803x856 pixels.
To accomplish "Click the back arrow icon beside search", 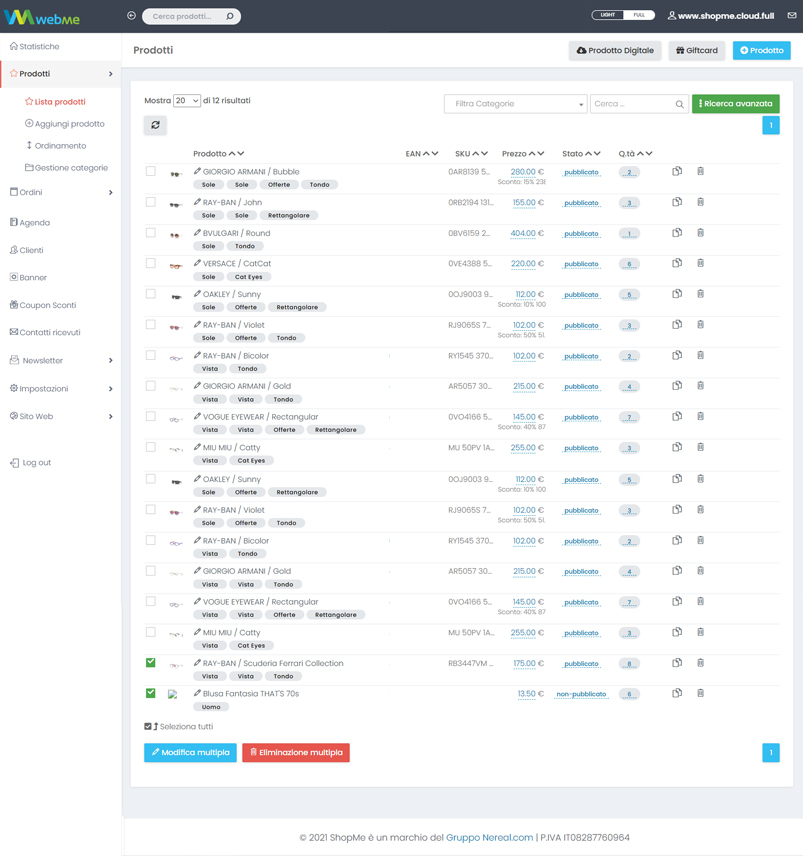I will (x=131, y=16).
